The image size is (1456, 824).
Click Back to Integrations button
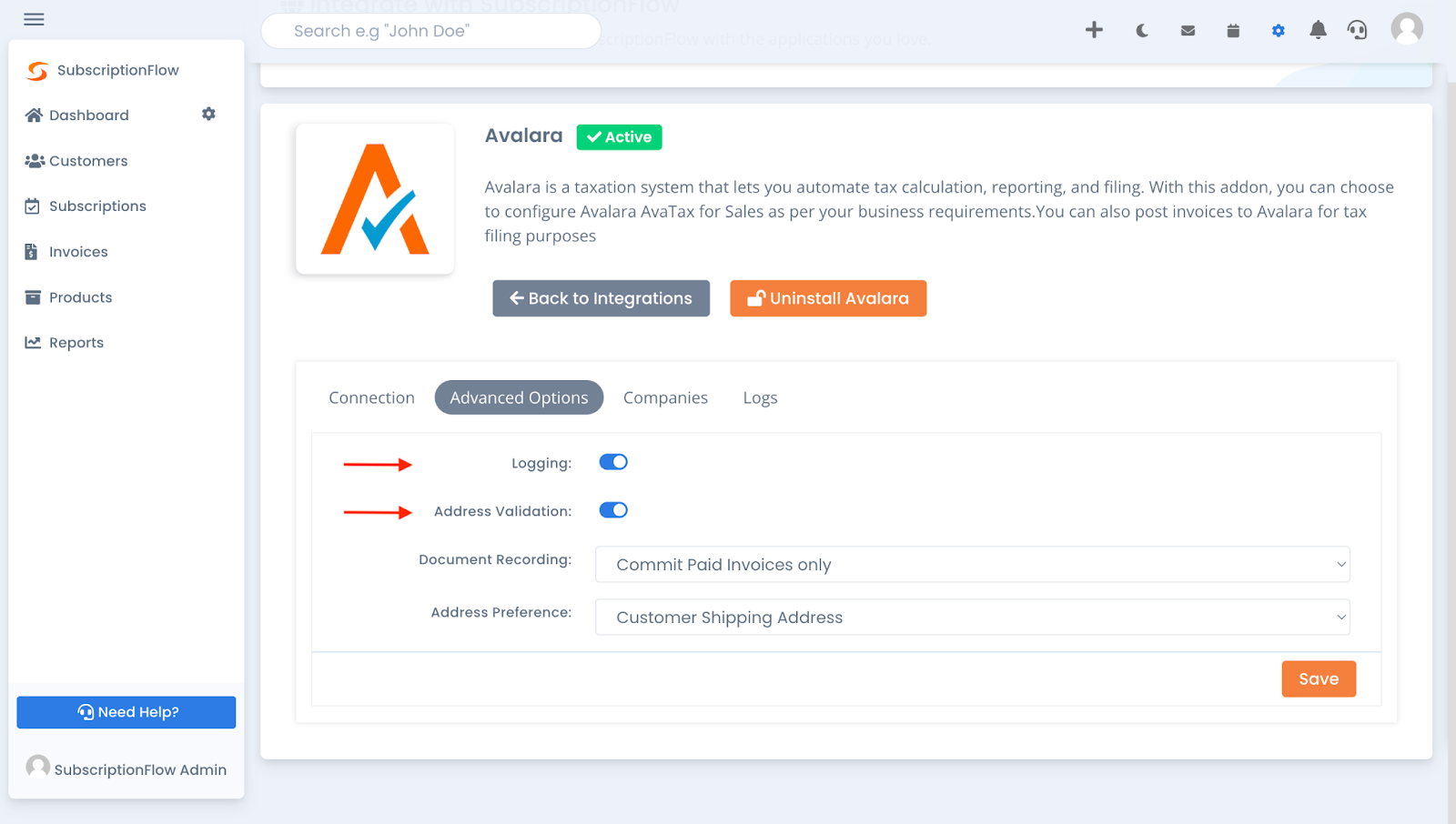point(601,298)
